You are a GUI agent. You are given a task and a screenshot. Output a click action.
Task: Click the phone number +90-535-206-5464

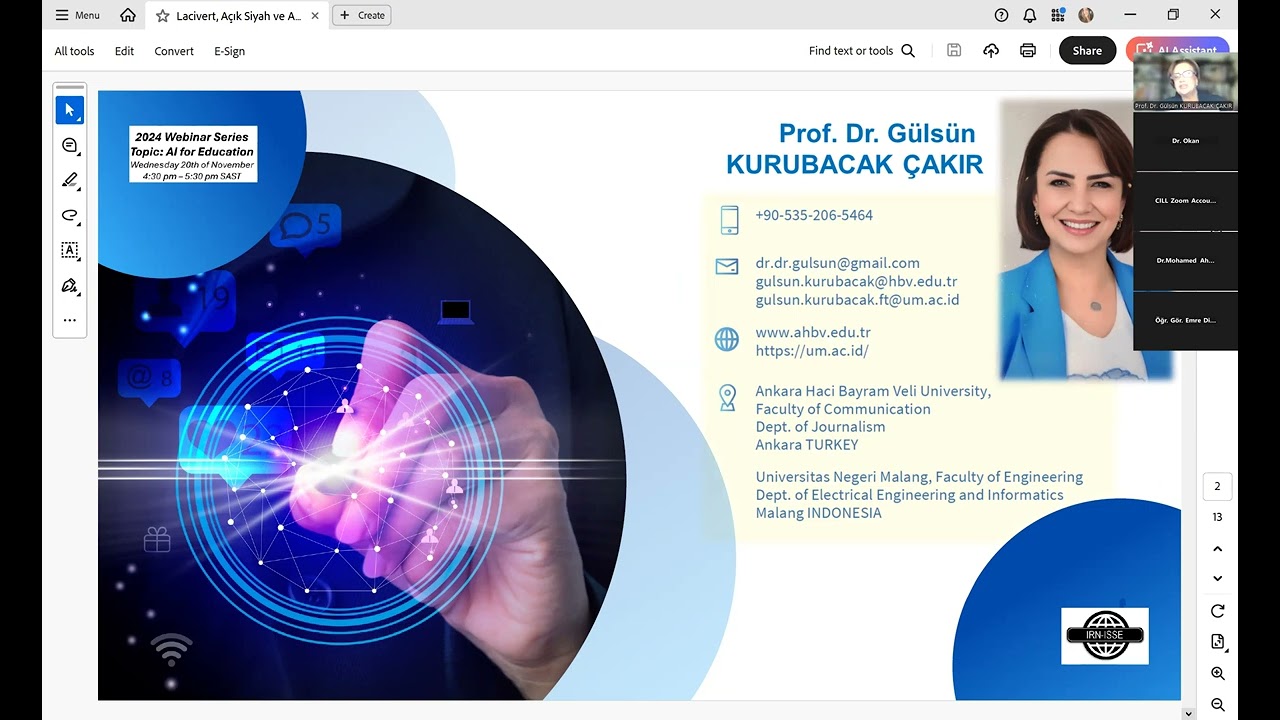click(814, 215)
